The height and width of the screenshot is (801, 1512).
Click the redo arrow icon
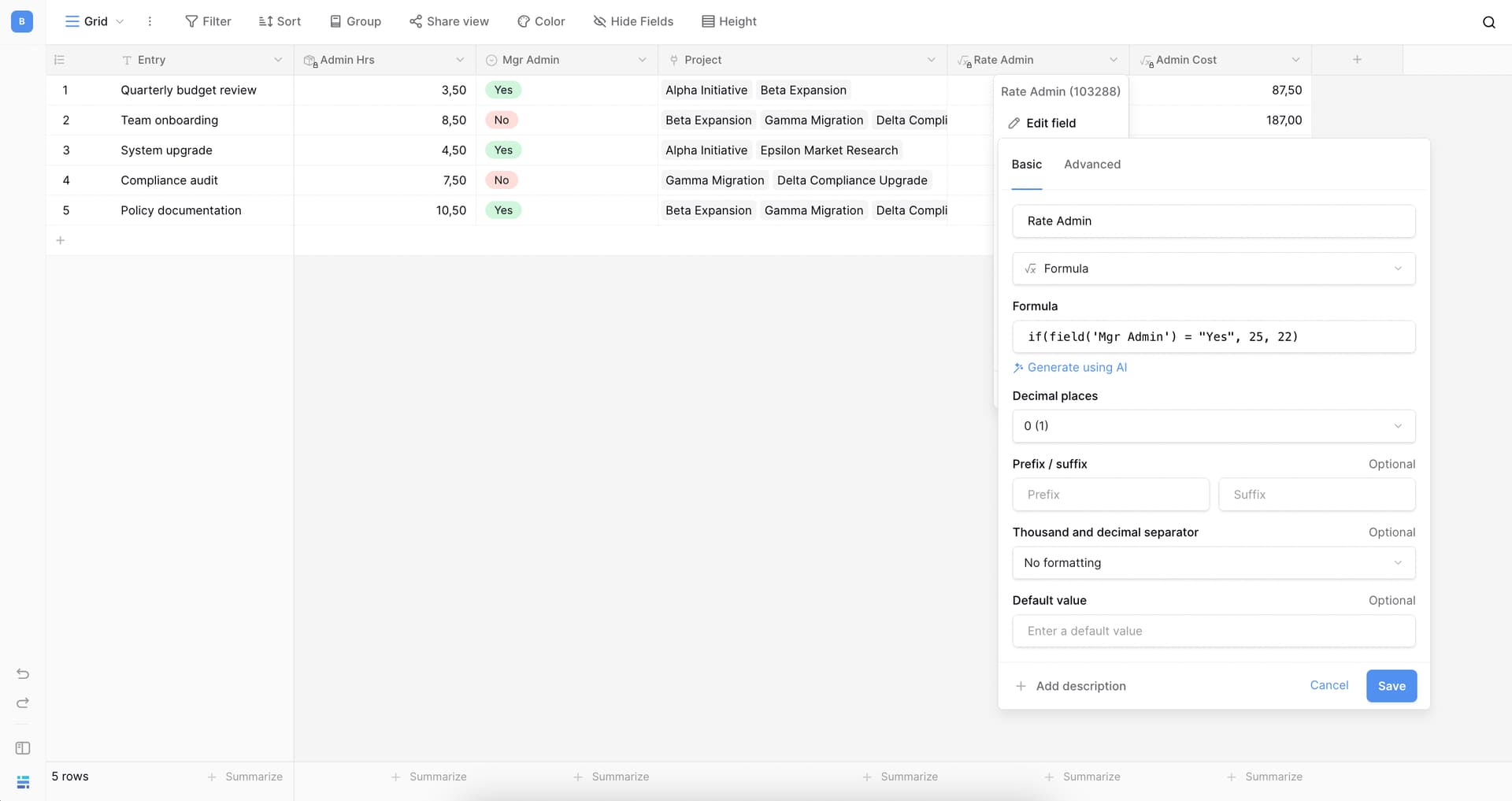(23, 703)
